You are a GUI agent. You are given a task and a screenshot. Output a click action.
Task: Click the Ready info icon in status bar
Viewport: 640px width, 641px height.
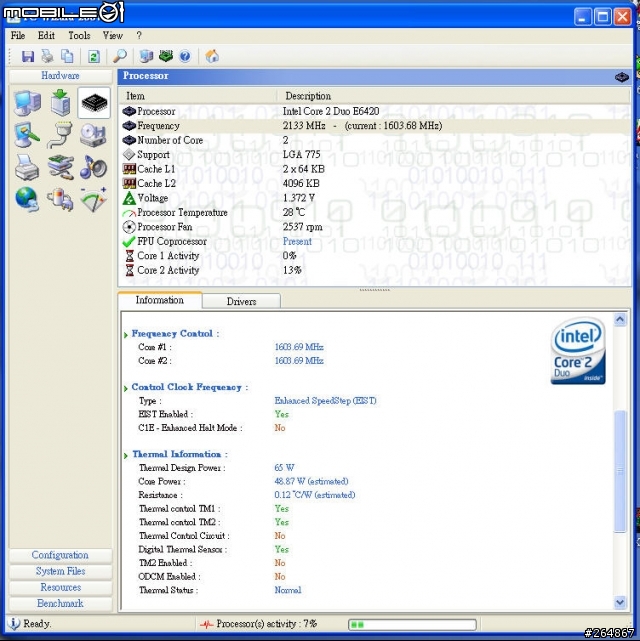[x=13, y=624]
